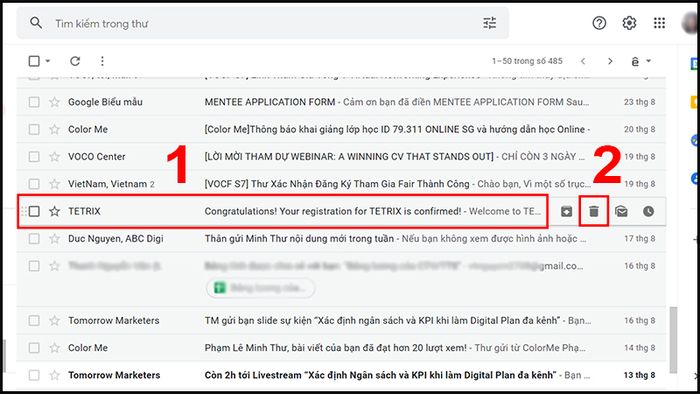Select the Google Biểu mẫu email checkbox

[x=34, y=102]
